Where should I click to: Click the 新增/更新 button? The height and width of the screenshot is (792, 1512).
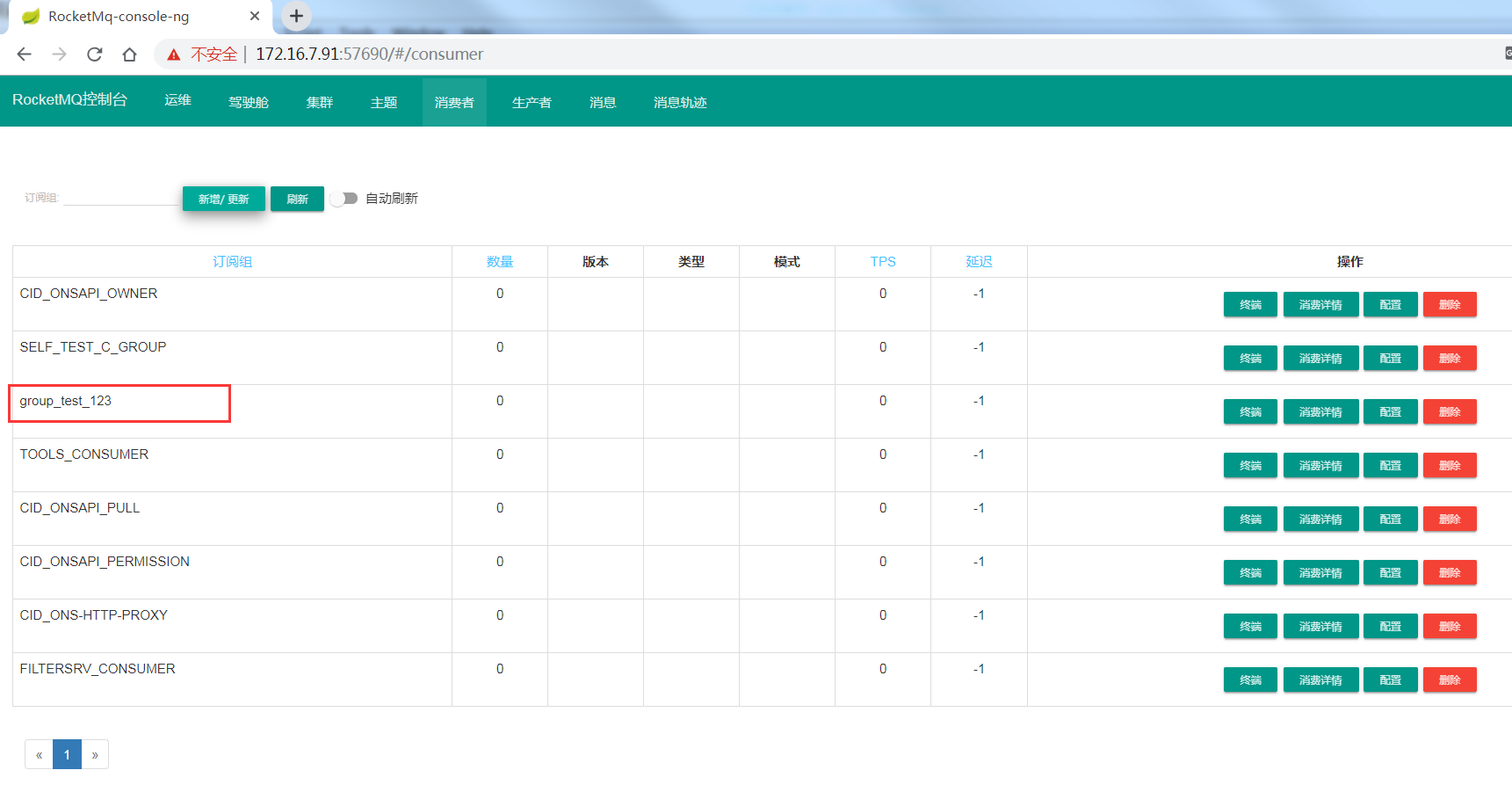[223, 200]
